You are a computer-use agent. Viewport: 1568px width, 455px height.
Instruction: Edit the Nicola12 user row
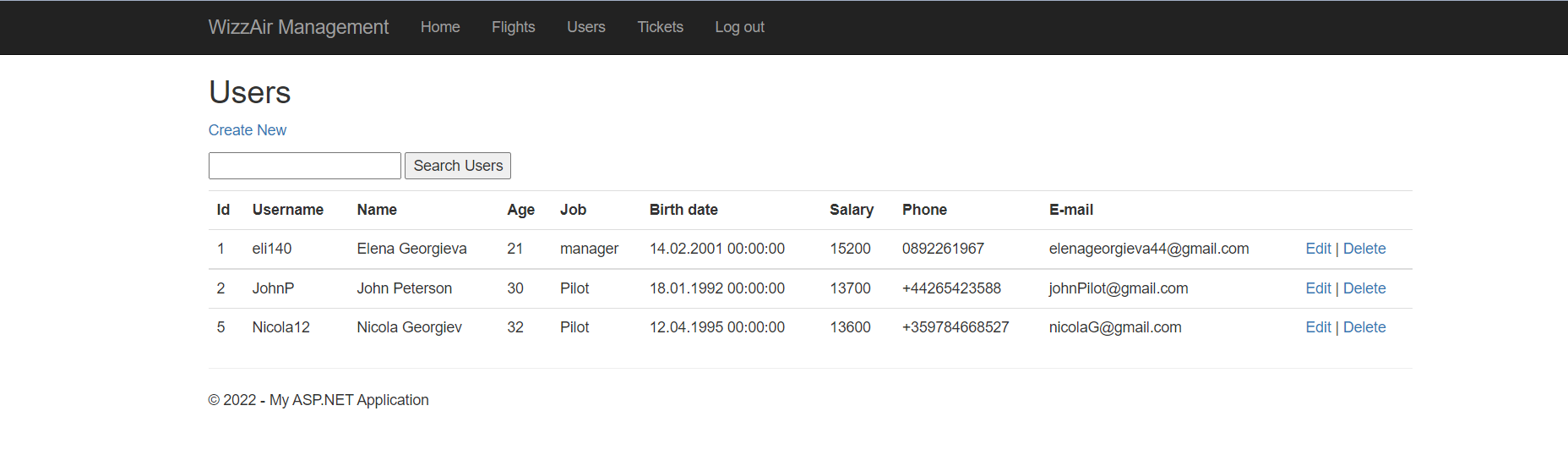[1318, 327]
